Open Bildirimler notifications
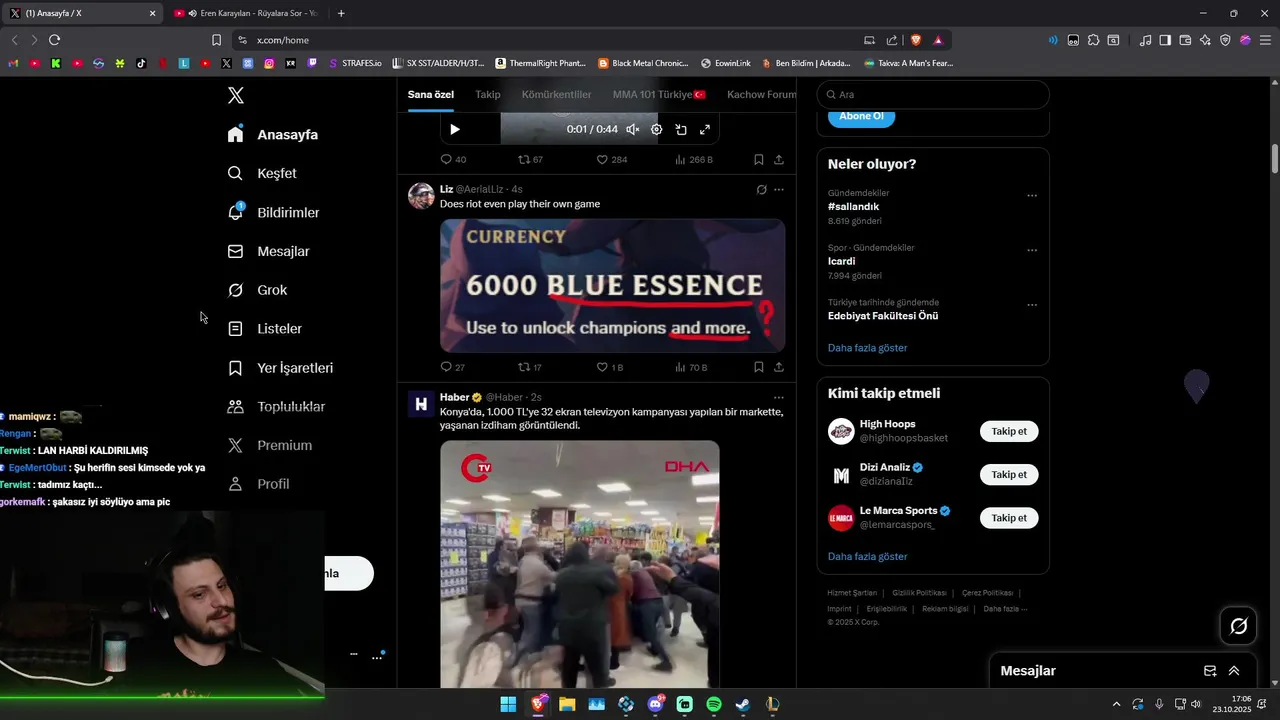This screenshot has width=1280, height=720. click(x=274, y=212)
